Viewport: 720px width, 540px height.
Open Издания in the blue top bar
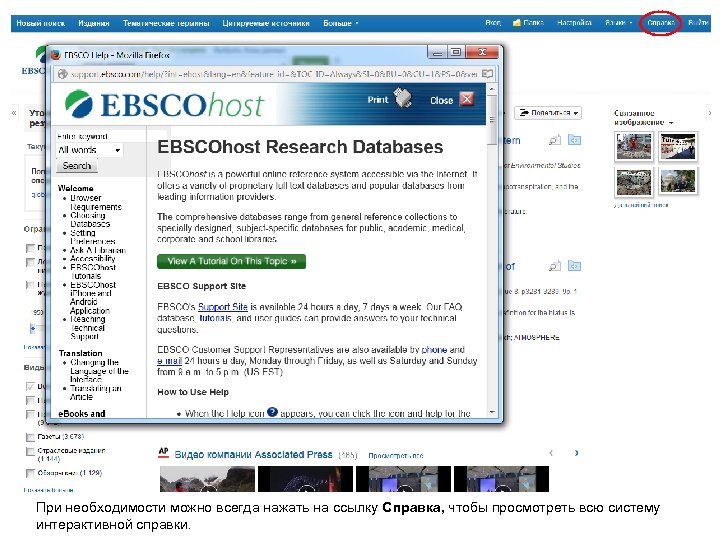94,23
